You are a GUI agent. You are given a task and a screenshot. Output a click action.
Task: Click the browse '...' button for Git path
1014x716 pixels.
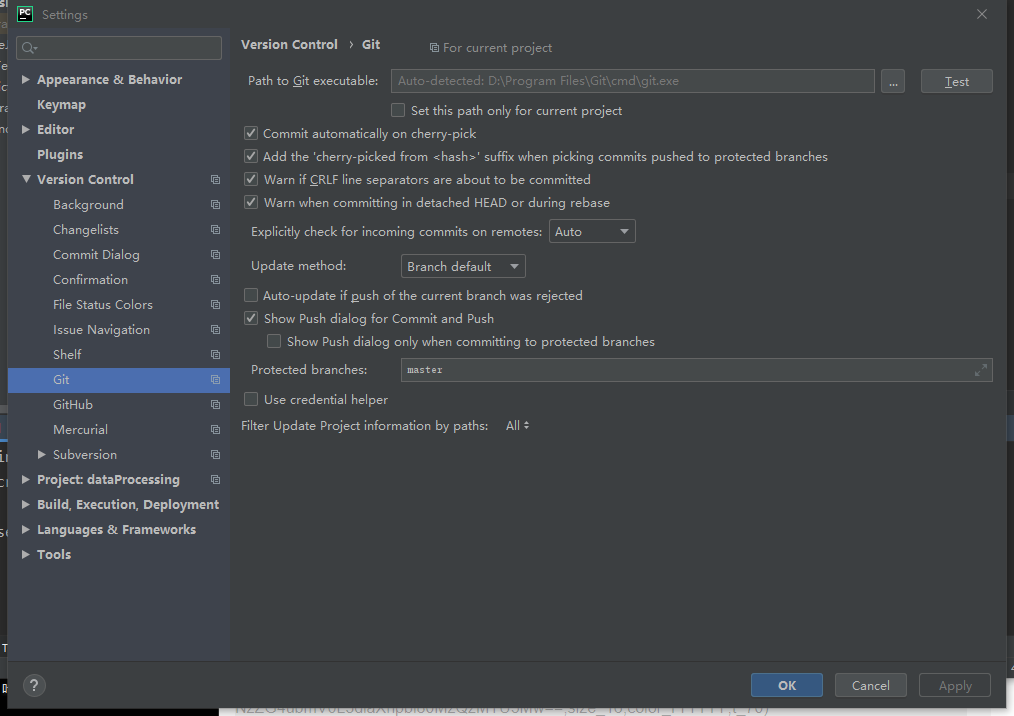(893, 81)
